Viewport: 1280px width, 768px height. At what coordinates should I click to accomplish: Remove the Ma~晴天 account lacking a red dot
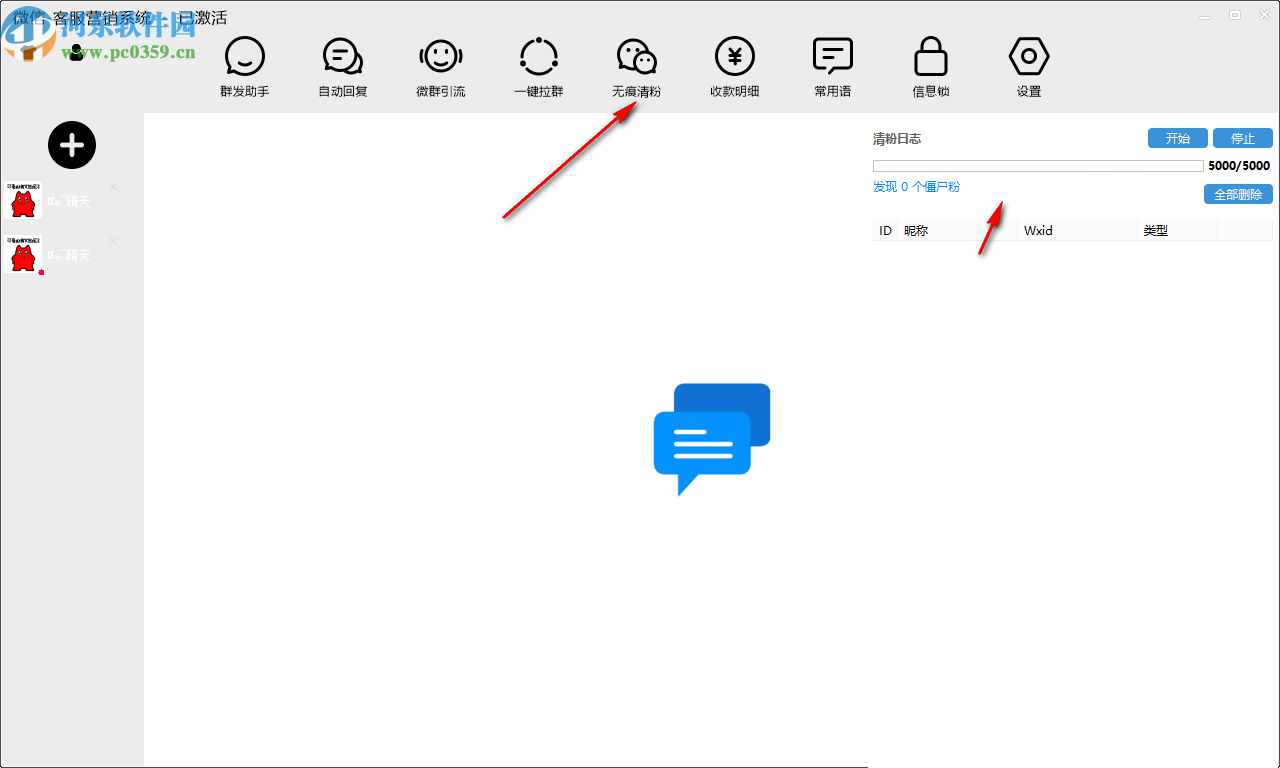(x=113, y=187)
